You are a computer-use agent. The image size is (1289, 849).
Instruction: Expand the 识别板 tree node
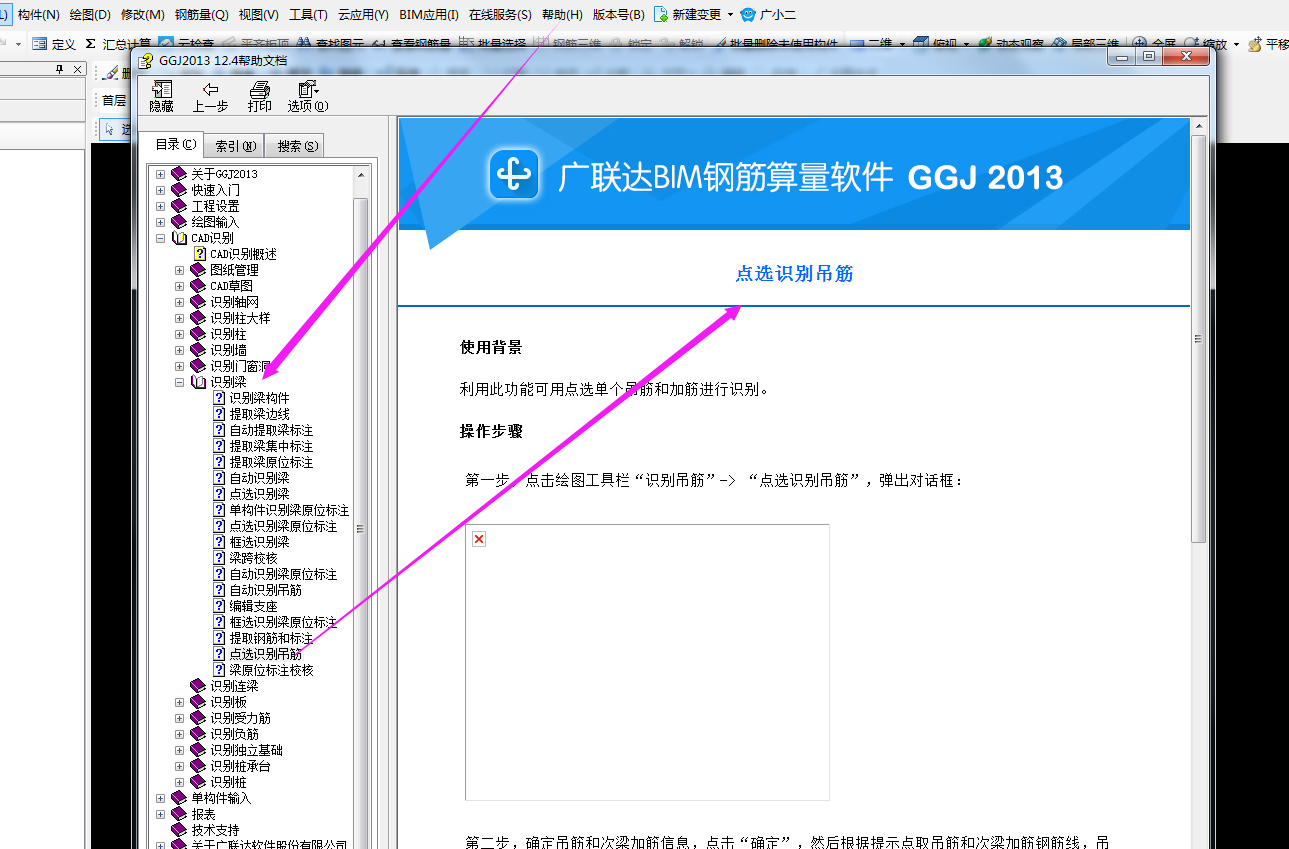180,702
